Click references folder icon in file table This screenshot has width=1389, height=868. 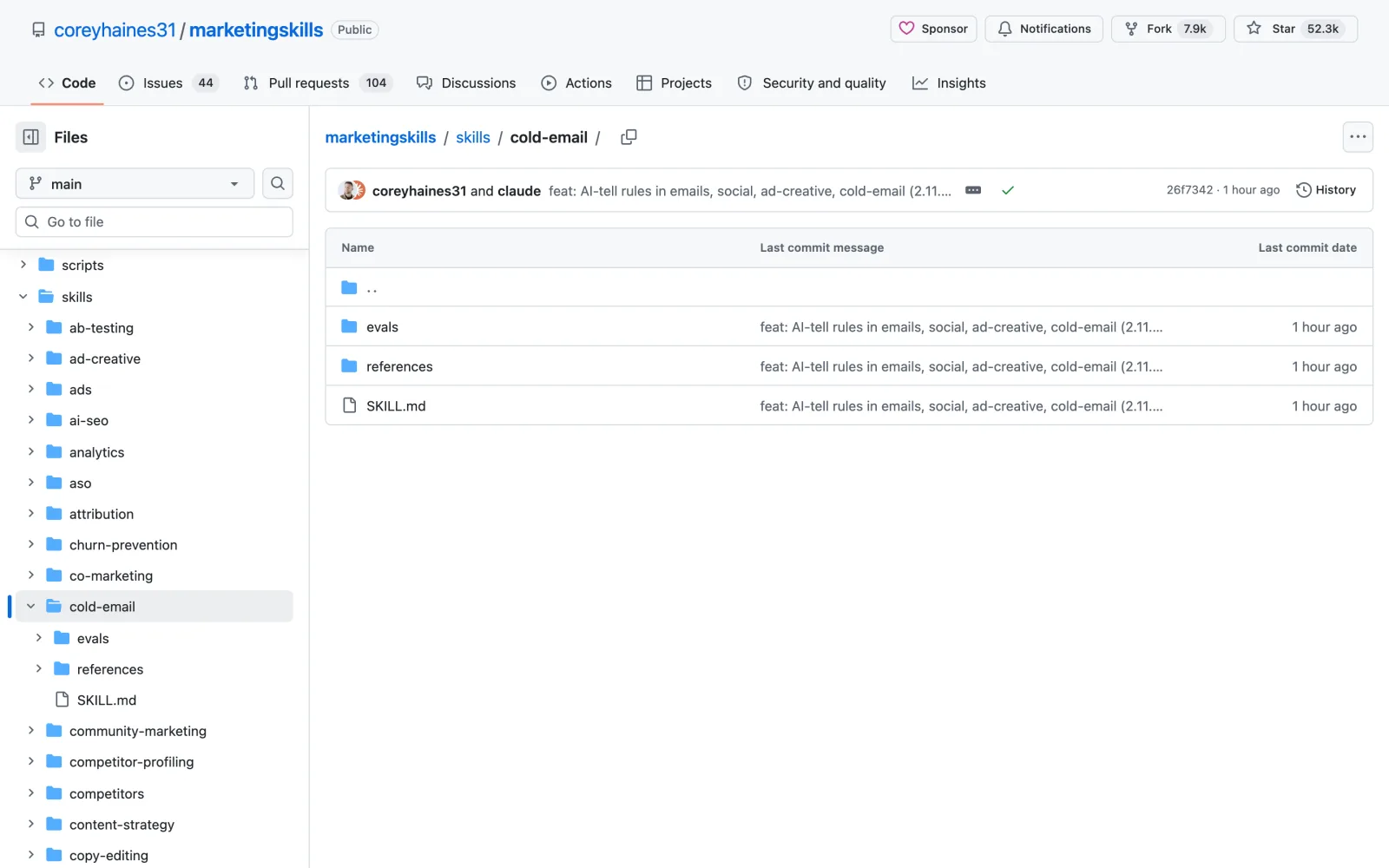click(349, 366)
